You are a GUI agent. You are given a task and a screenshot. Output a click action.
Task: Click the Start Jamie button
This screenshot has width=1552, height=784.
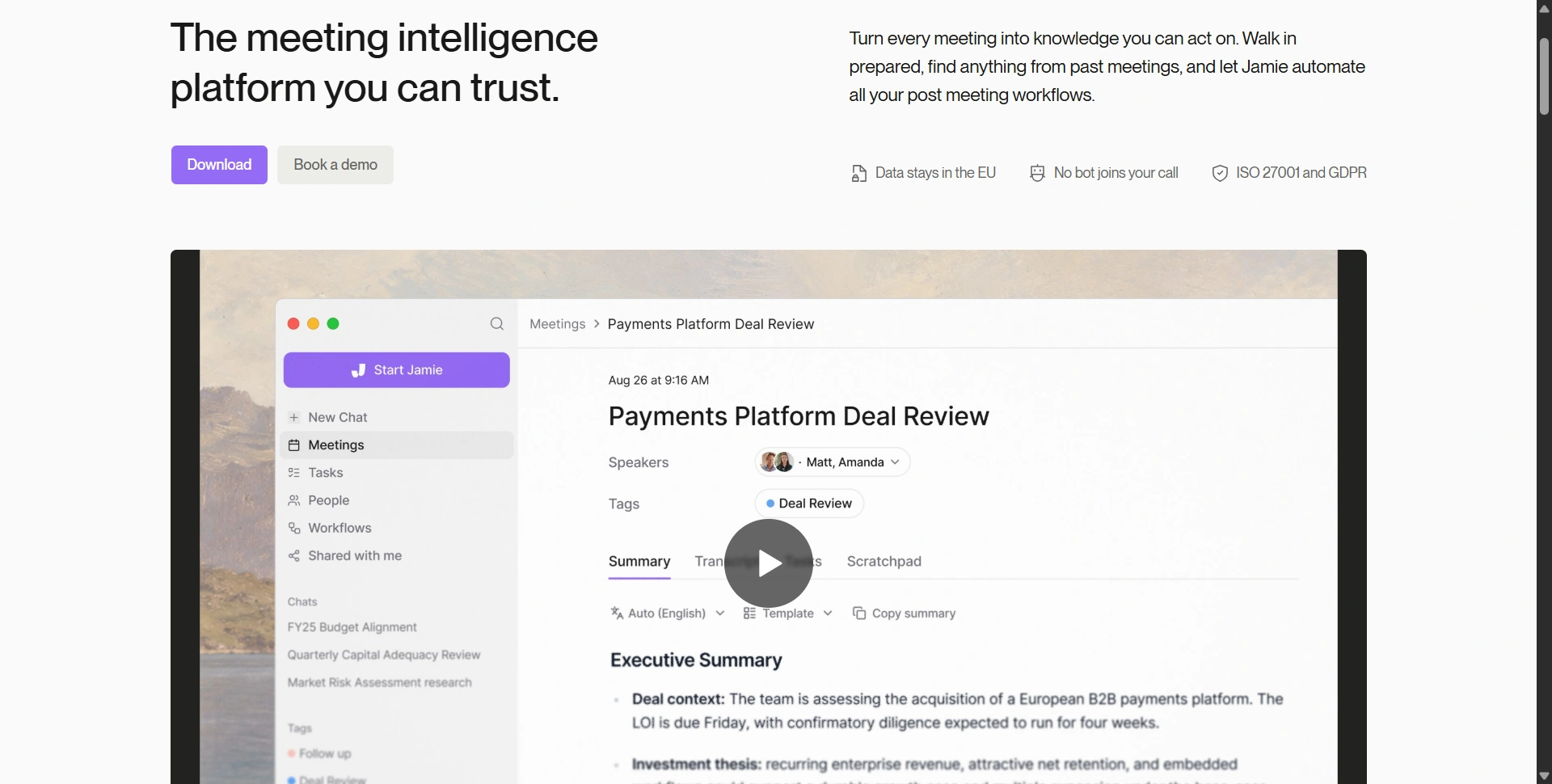pyautogui.click(x=397, y=370)
